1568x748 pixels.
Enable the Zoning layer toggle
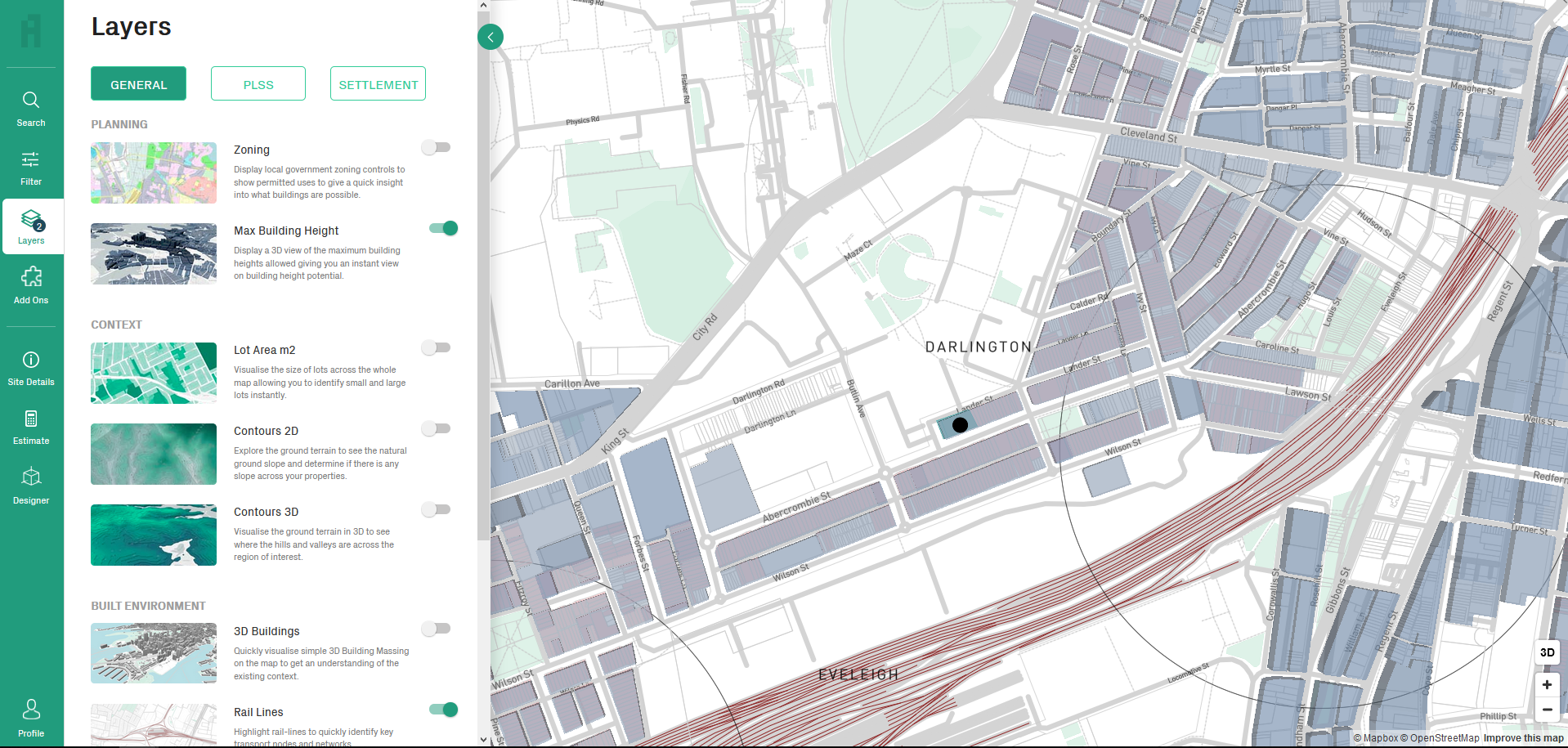pyautogui.click(x=436, y=147)
